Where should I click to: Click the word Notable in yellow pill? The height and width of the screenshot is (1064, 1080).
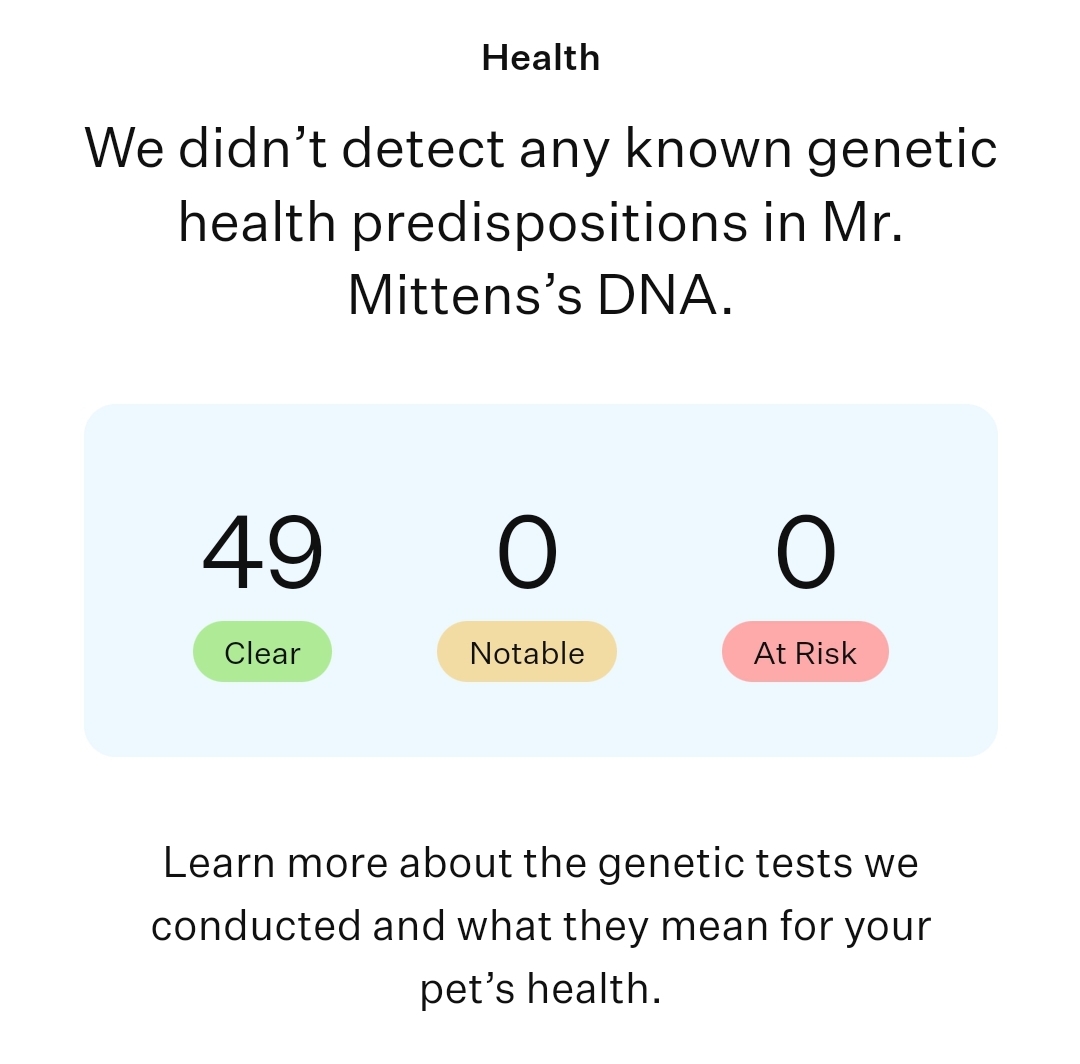527,653
